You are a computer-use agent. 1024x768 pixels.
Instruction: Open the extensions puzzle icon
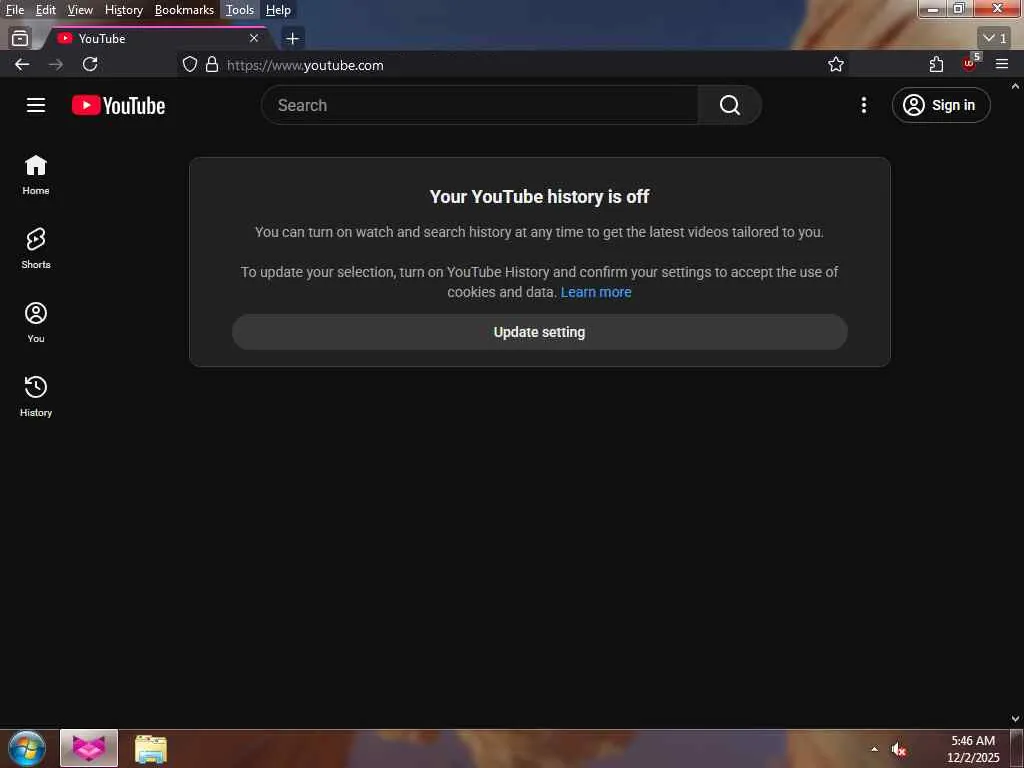[x=936, y=64]
